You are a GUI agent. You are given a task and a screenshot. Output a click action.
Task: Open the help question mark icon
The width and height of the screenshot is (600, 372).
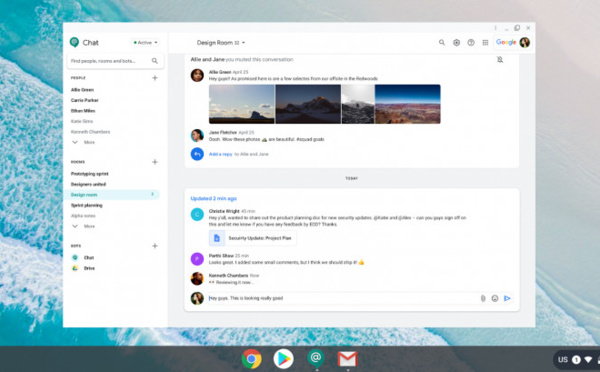click(471, 42)
